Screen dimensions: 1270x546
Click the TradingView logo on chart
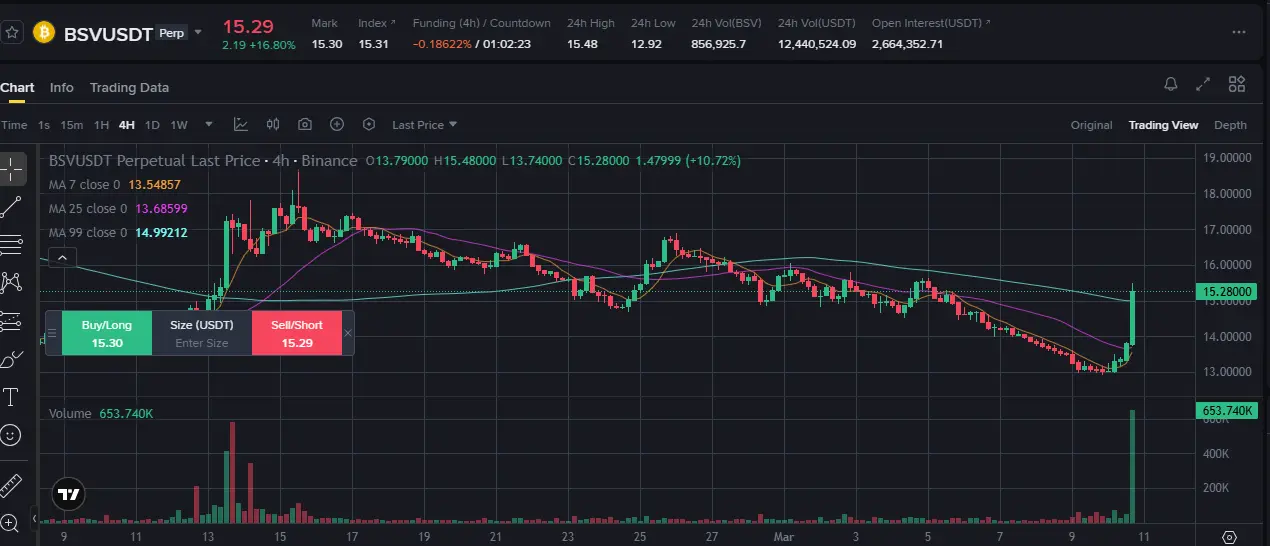tap(69, 494)
